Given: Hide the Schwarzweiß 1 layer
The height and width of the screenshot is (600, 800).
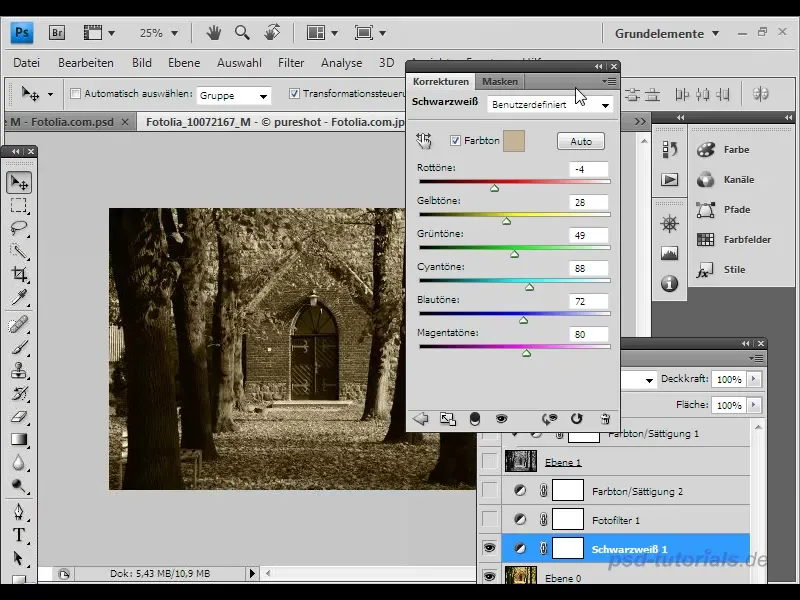Looking at the screenshot, I should [489, 548].
